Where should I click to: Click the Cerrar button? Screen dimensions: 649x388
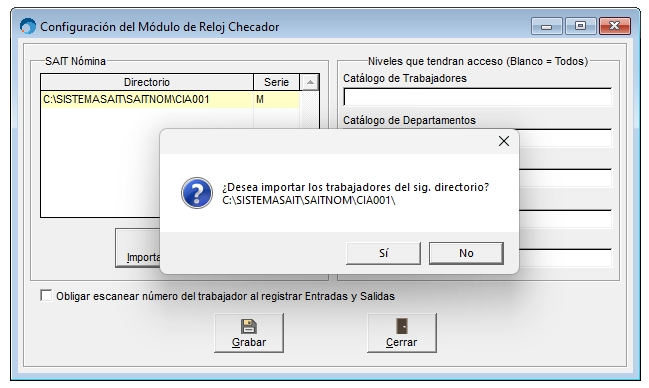(401, 333)
